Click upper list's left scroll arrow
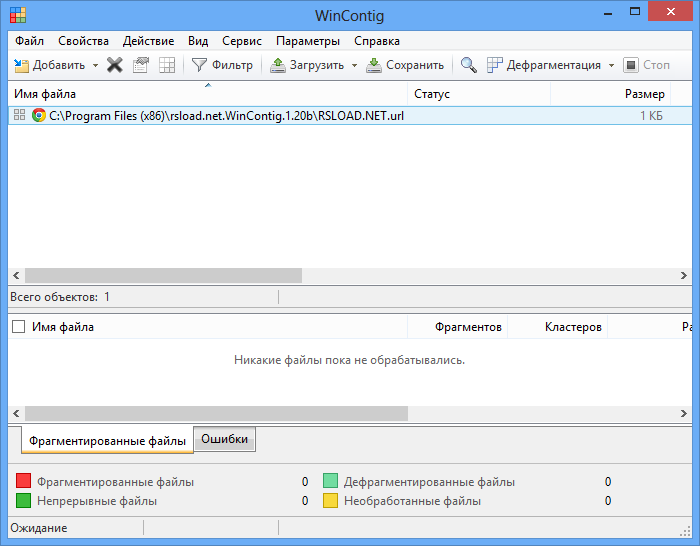 pyautogui.click(x=16, y=275)
